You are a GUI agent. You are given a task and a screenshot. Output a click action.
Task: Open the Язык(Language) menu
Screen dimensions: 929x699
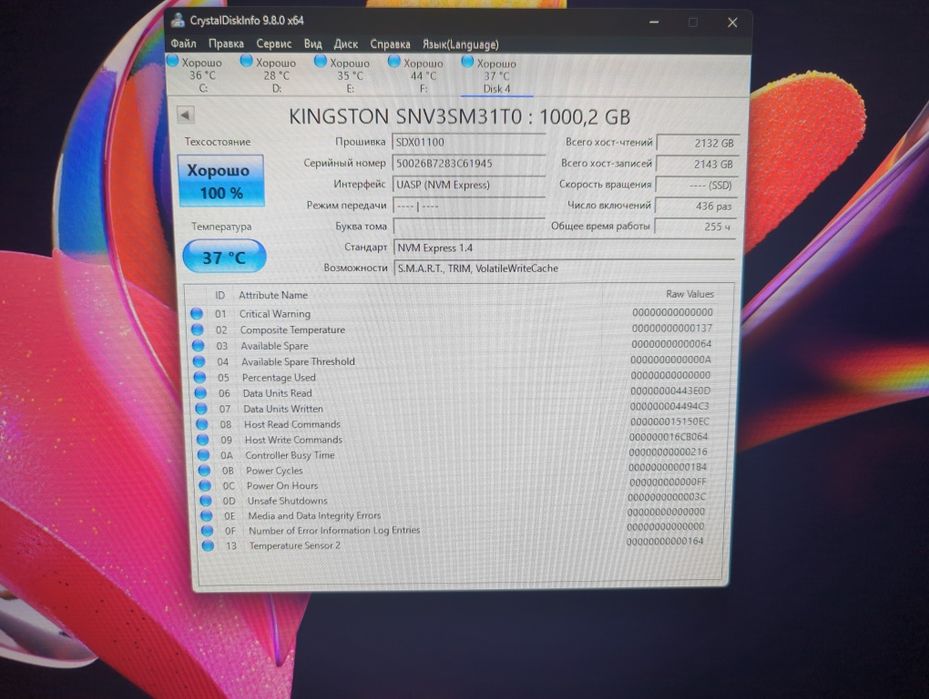tap(460, 44)
